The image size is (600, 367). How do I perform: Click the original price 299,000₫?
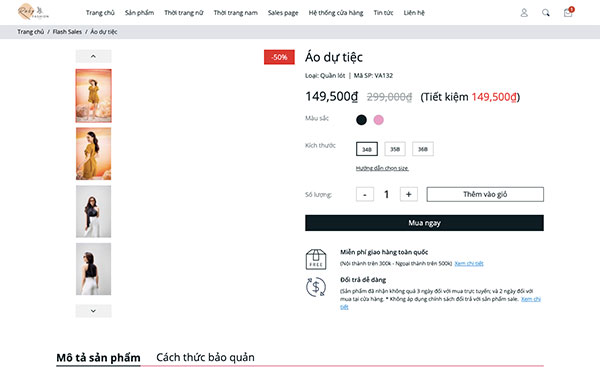click(x=389, y=97)
